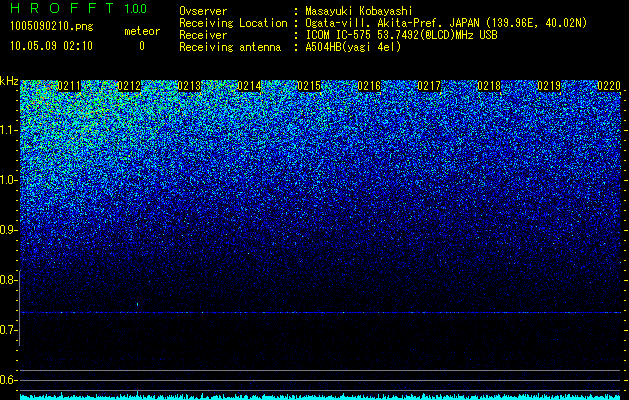
Task: Click the 1.0 kHz axis label
Action: [9, 181]
